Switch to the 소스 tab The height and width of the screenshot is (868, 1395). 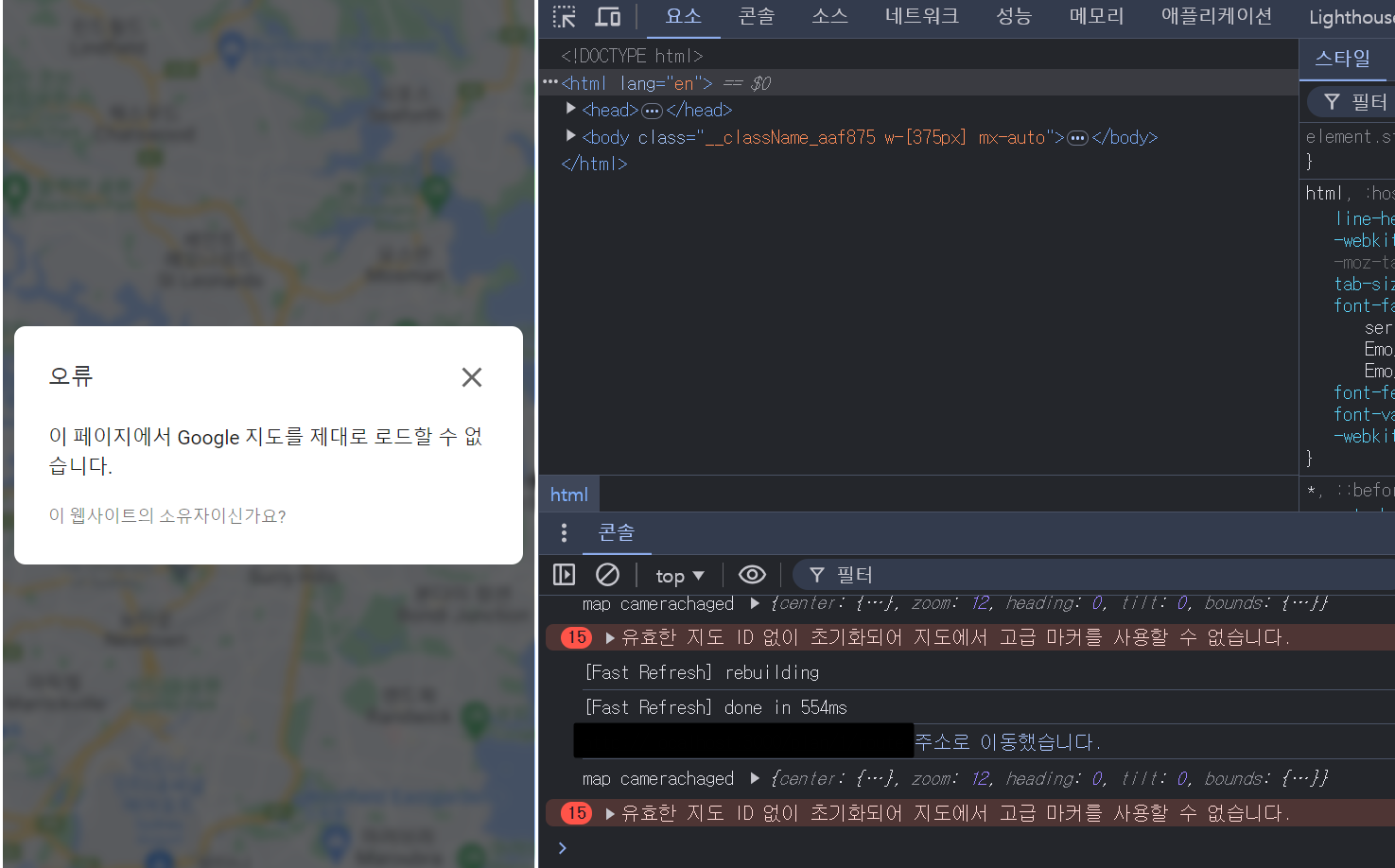point(829,17)
